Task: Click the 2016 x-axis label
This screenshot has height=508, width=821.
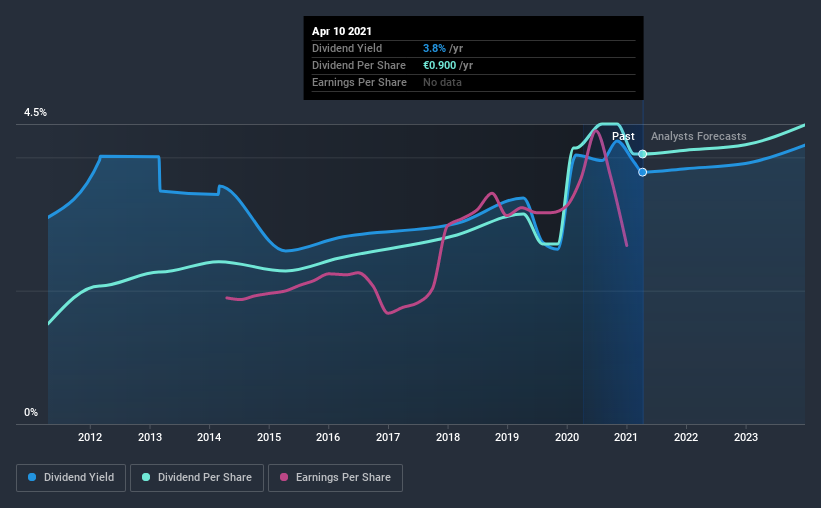Action: pos(328,437)
